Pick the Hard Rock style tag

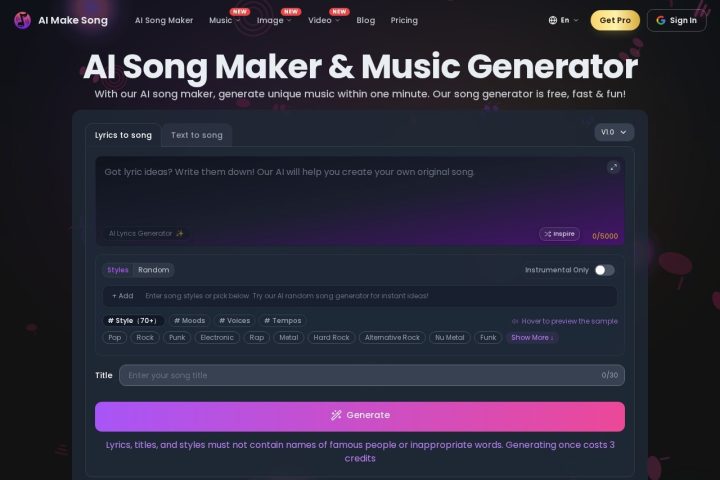[x=332, y=338]
